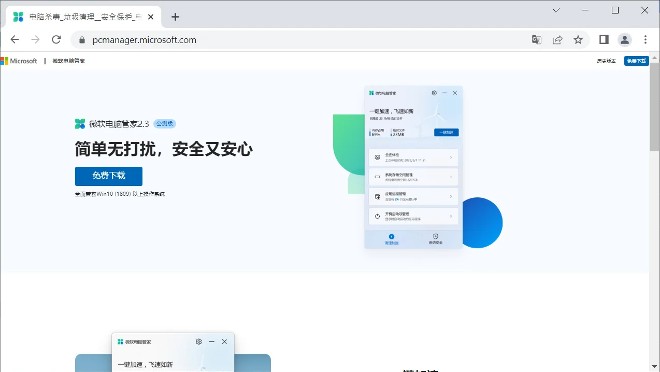
Task: Reload the pcmanager.microsoft.com page
Action: click(56, 40)
